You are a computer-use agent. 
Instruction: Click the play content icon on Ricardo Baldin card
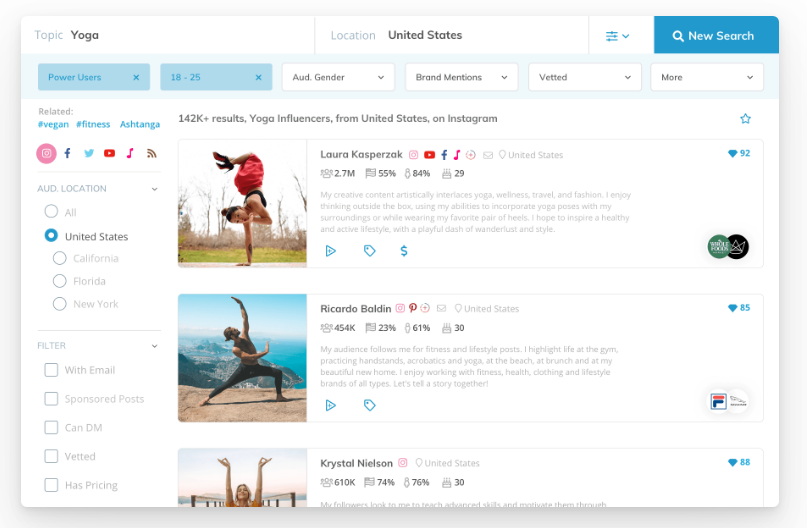(330, 405)
